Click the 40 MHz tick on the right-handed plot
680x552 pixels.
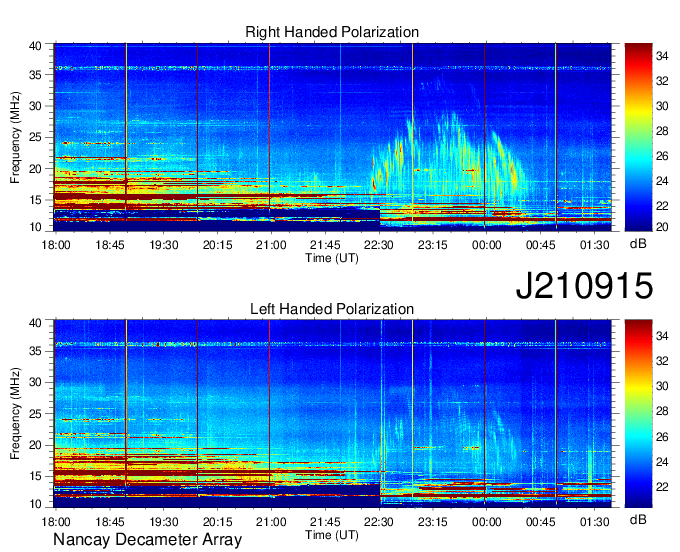click(35, 46)
